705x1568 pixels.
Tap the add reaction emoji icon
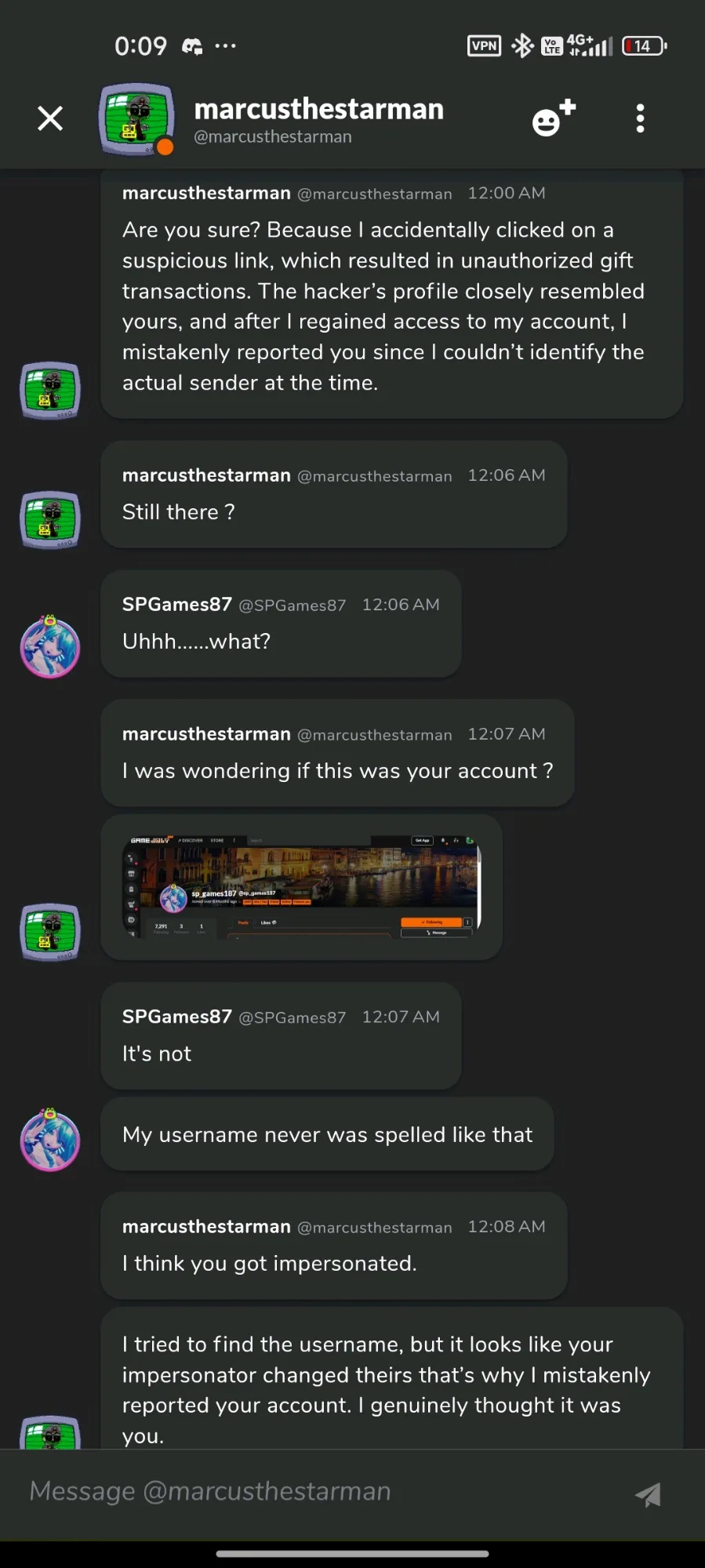click(x=553, y=118)
